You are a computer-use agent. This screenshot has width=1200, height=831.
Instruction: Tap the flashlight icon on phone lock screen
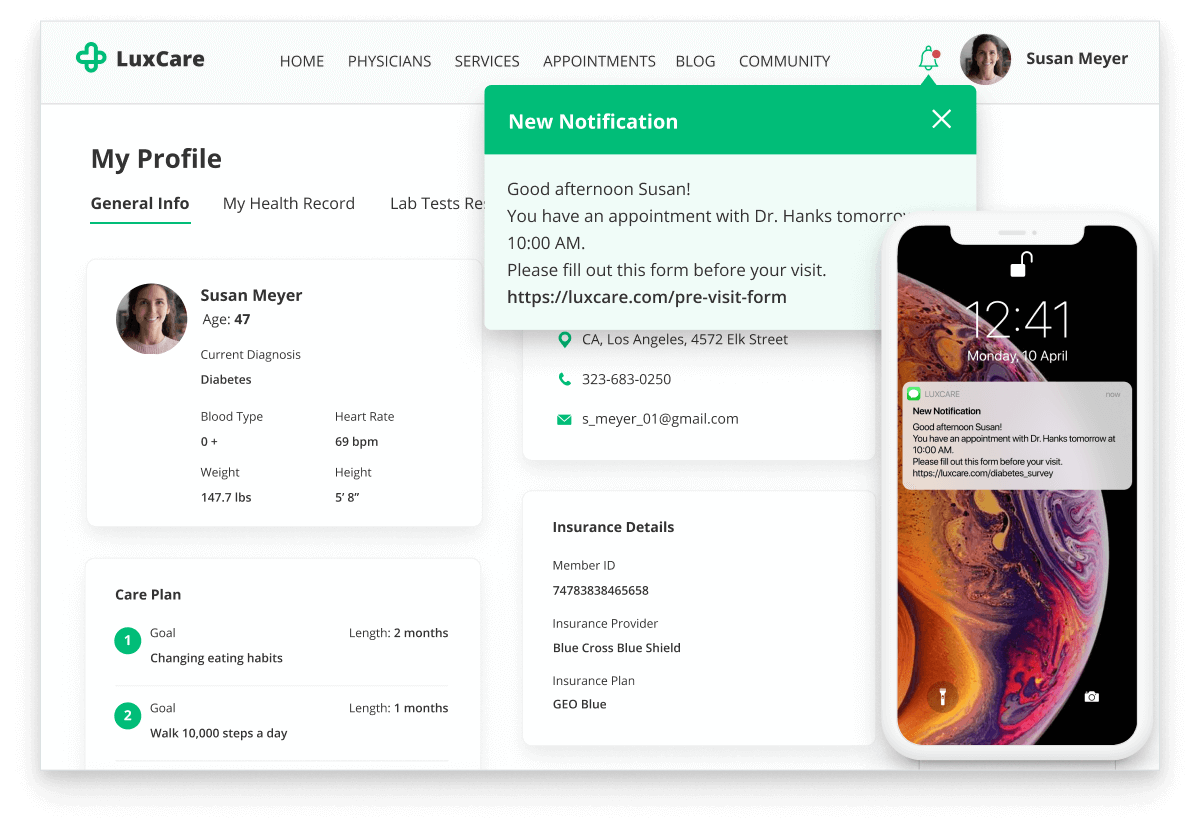(x=941, y=695)
